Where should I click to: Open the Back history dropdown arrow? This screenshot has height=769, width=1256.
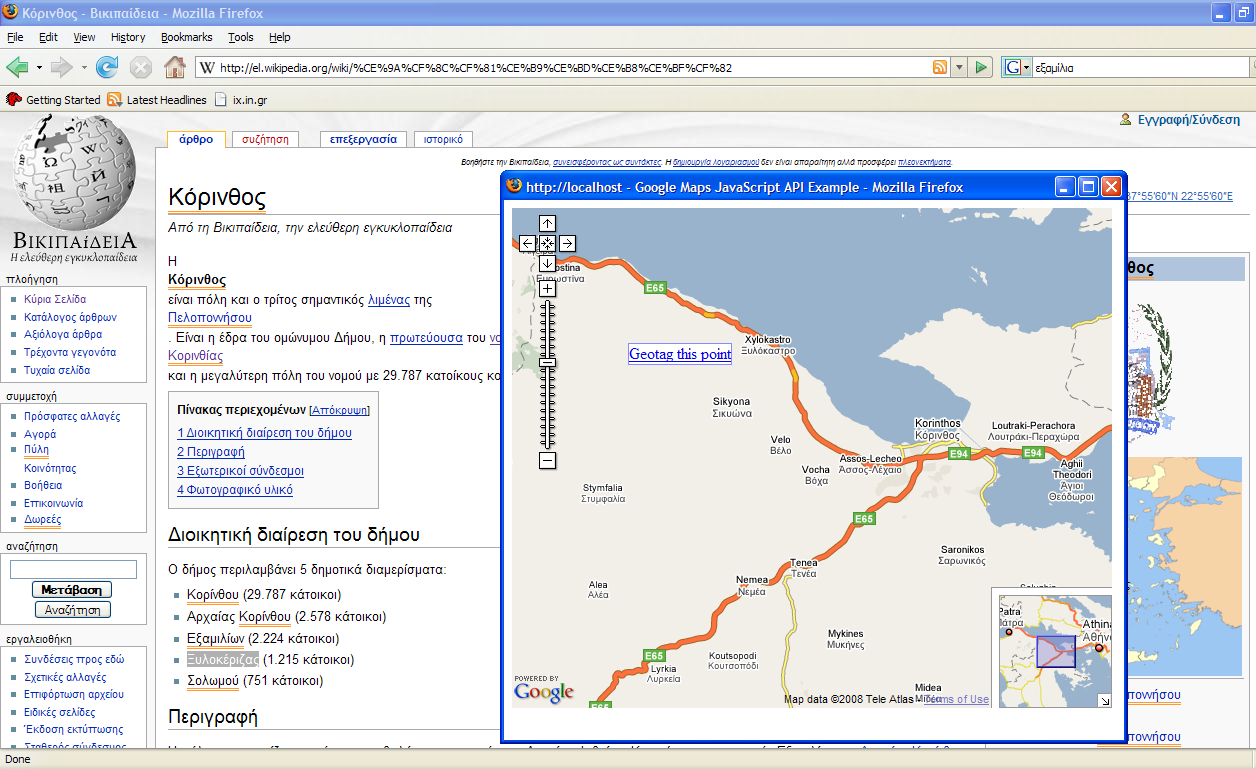40,68
